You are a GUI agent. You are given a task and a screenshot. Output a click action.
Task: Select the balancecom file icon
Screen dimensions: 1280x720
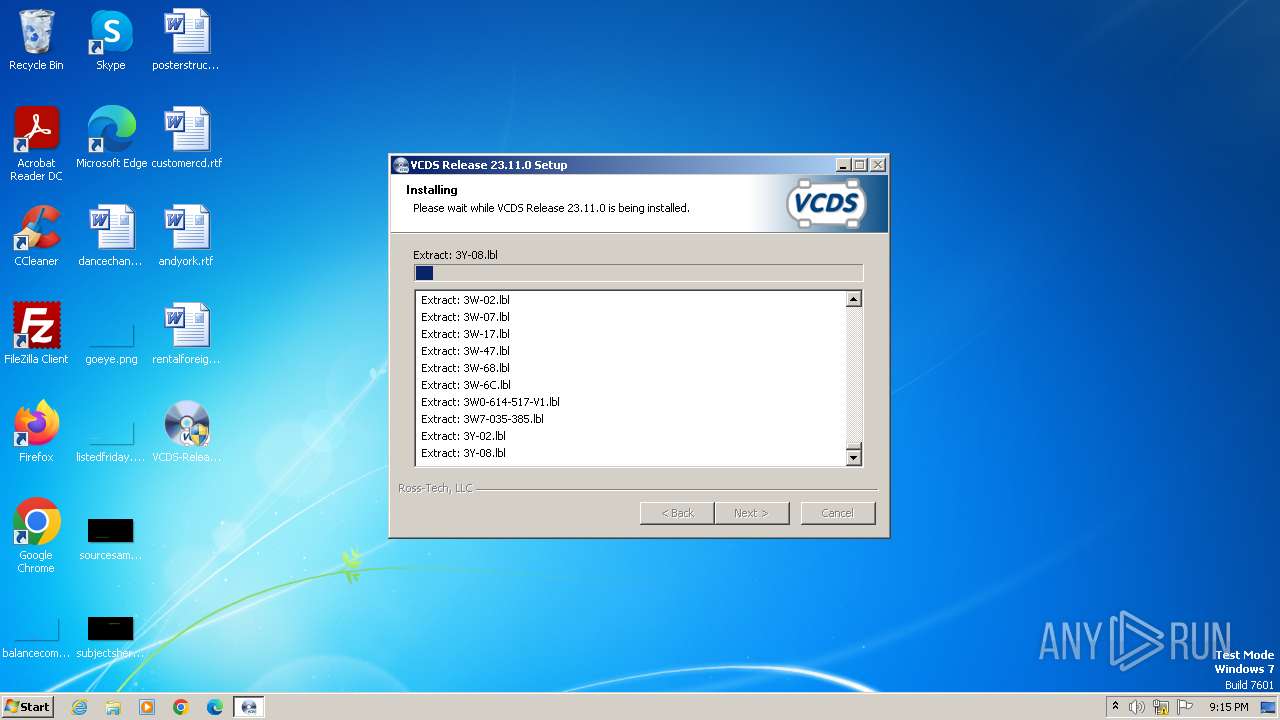36,636
